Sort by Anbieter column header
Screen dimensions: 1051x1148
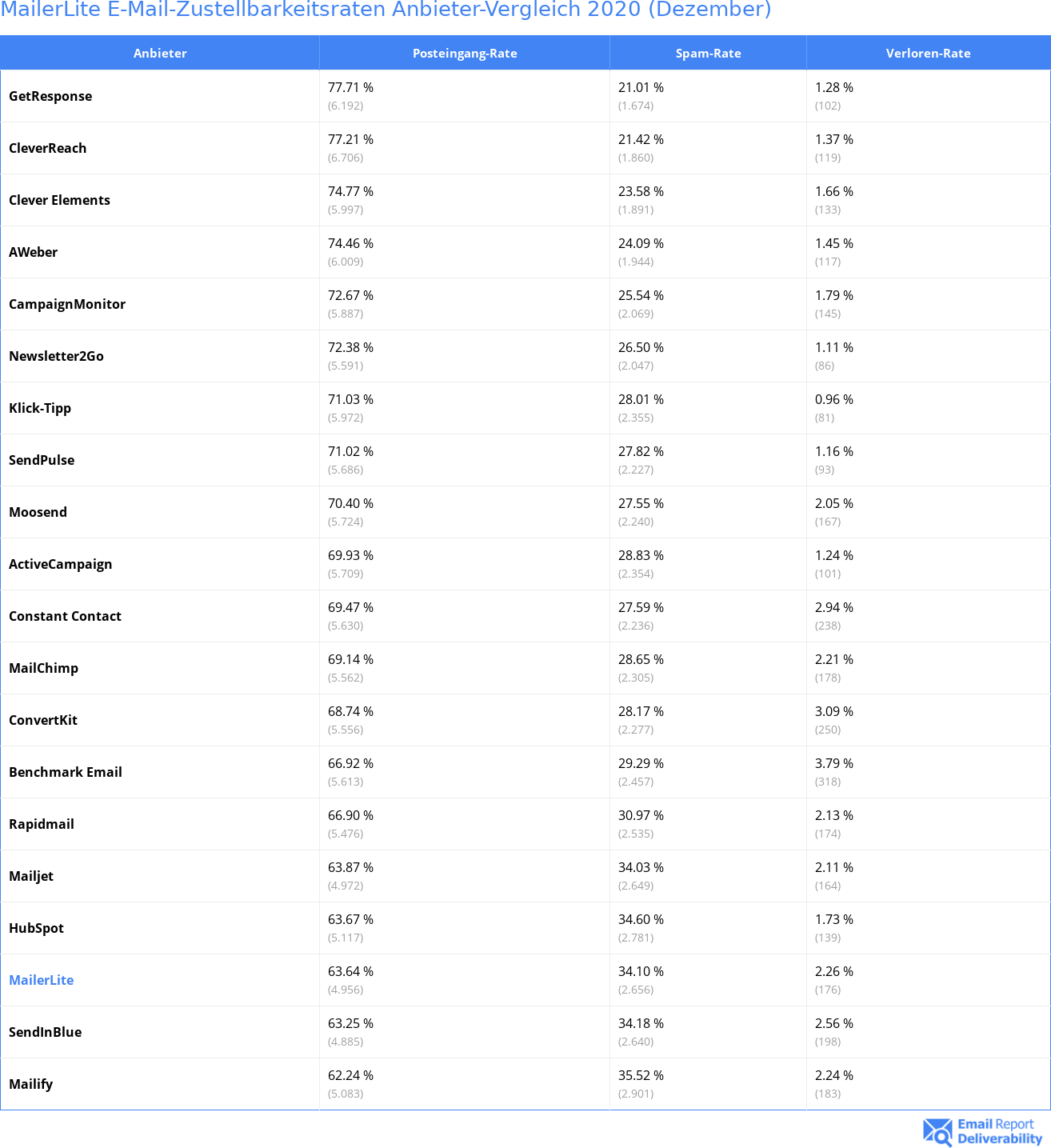pos(160,53)
